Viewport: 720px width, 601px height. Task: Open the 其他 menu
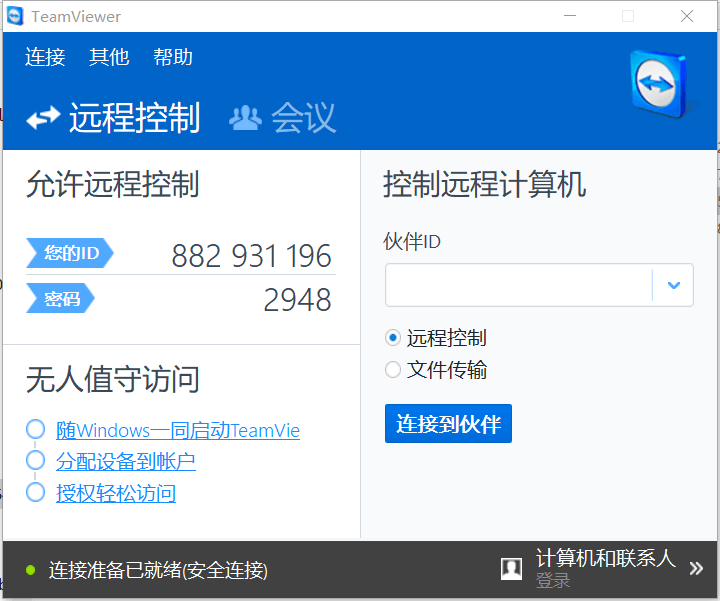coord(109,57)
